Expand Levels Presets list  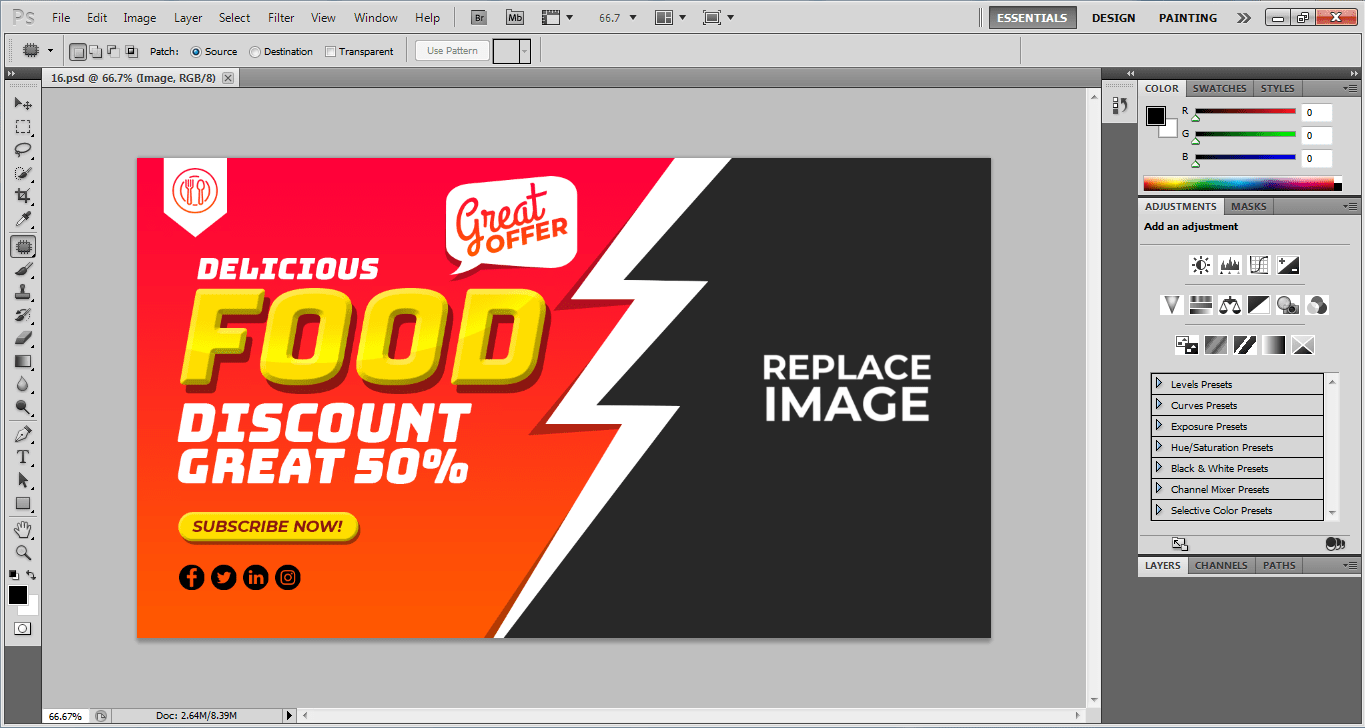(x=1159, y=384)
